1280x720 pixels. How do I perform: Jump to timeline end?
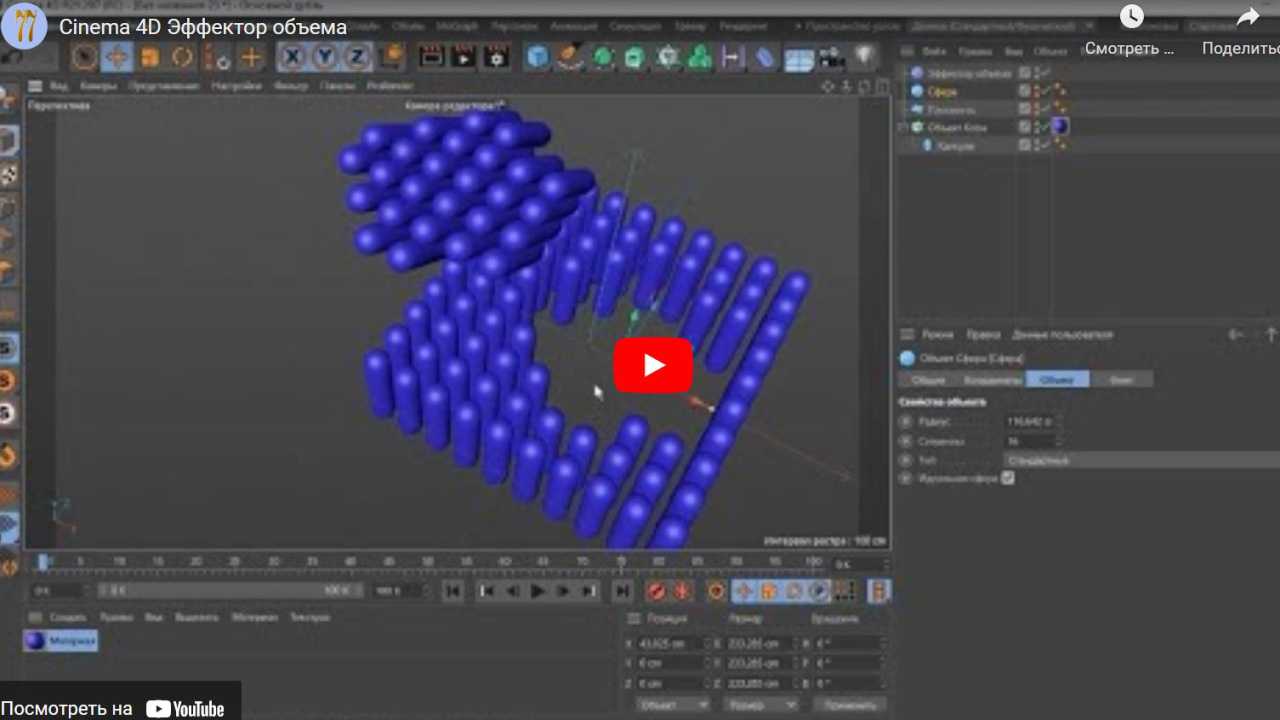pos(622,591)
